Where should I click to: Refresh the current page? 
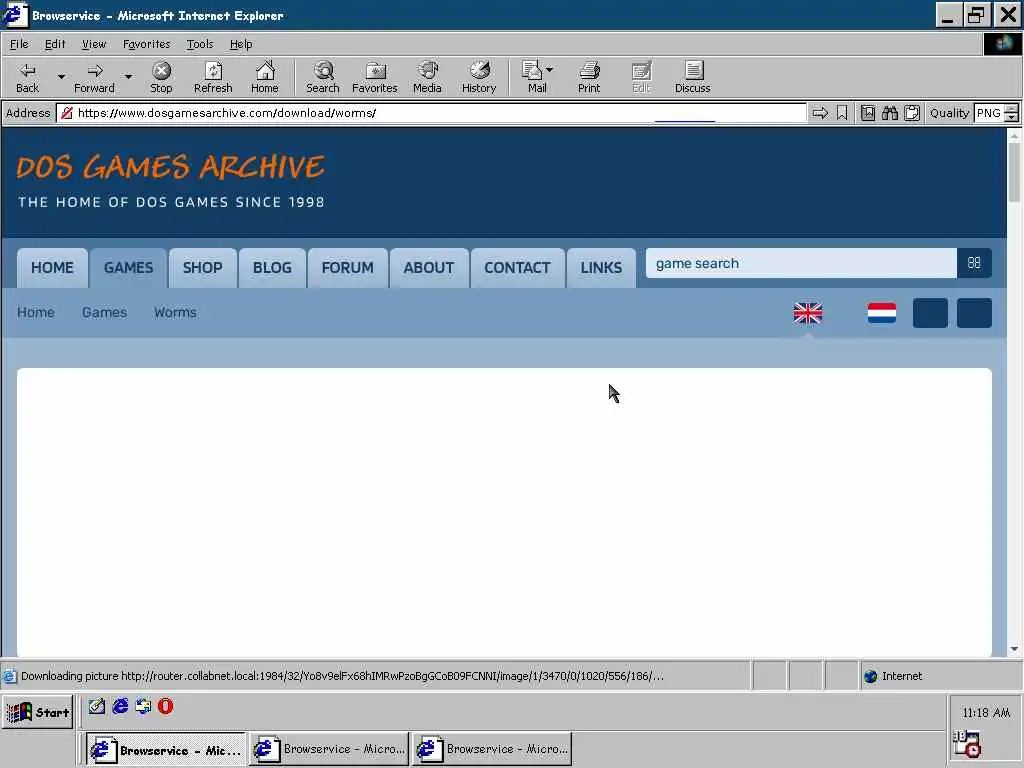213,77
